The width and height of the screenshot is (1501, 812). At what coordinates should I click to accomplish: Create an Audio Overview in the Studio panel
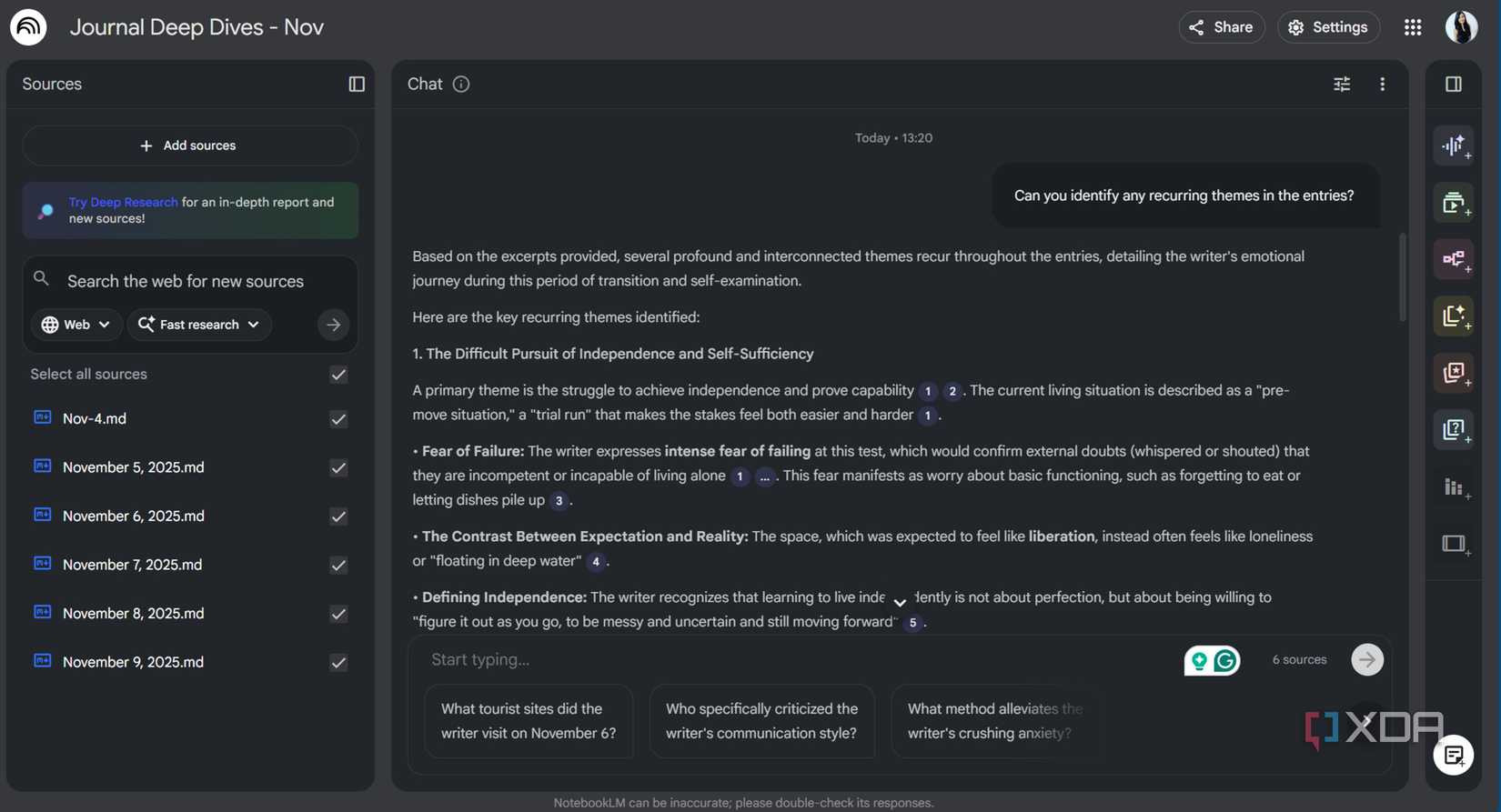pos(1453,145)
